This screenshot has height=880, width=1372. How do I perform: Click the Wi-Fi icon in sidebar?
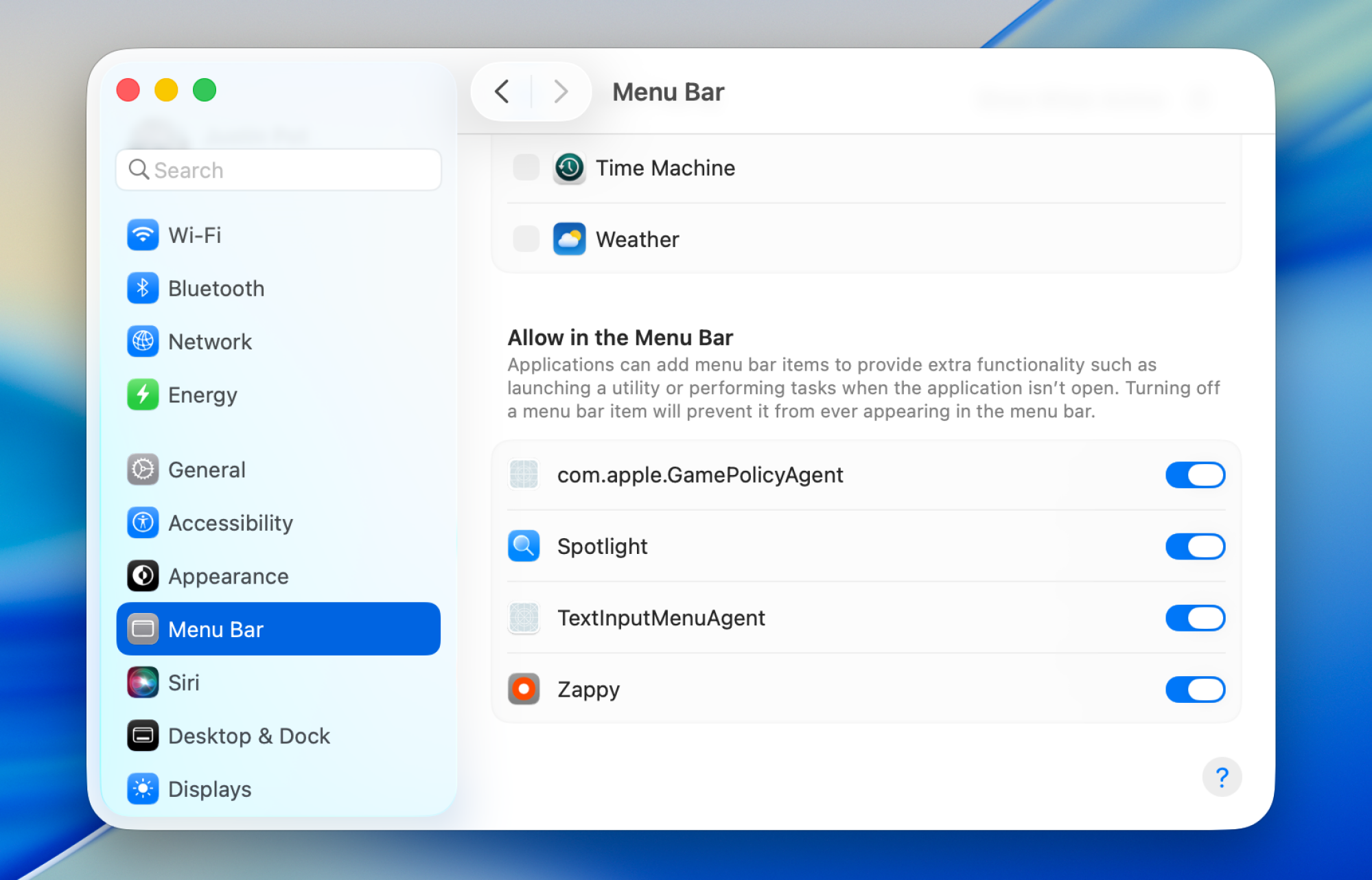(x=143, y=235)
